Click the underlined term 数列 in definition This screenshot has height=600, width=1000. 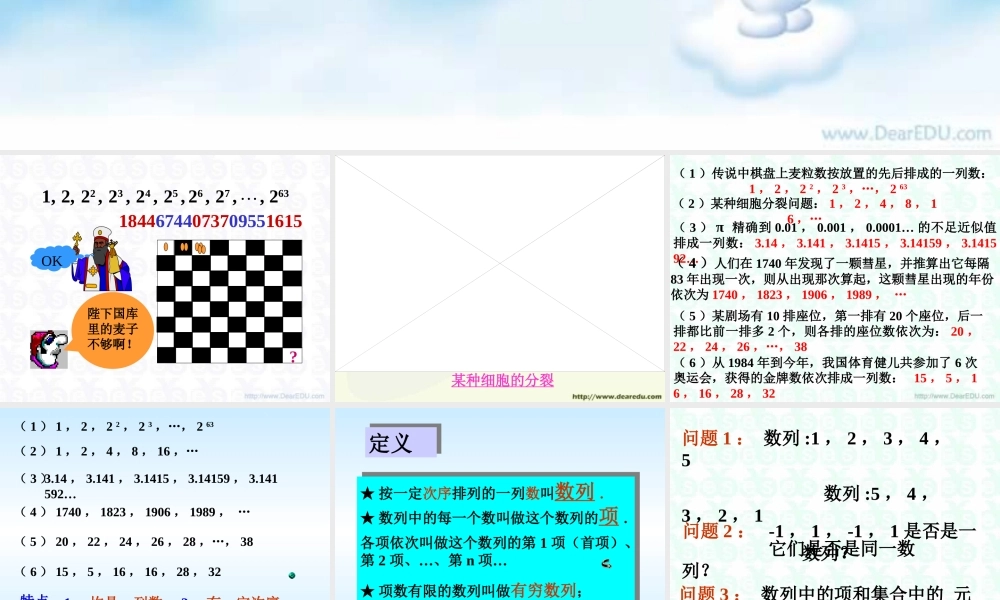(575, 491)
